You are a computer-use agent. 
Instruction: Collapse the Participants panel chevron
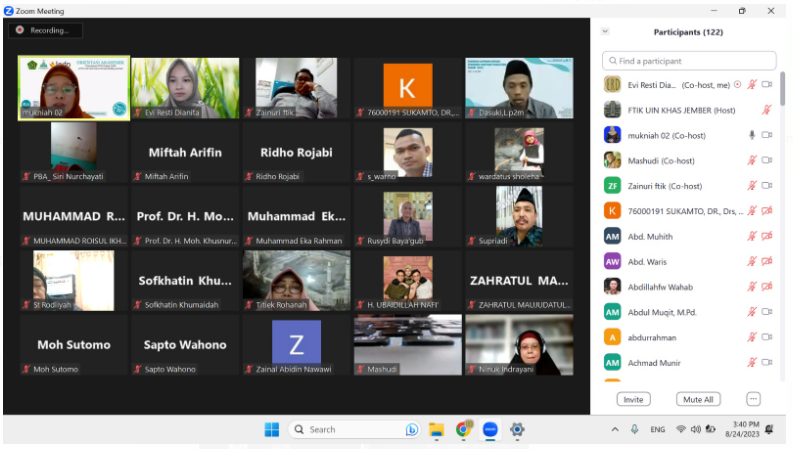[x=605, y=31]
